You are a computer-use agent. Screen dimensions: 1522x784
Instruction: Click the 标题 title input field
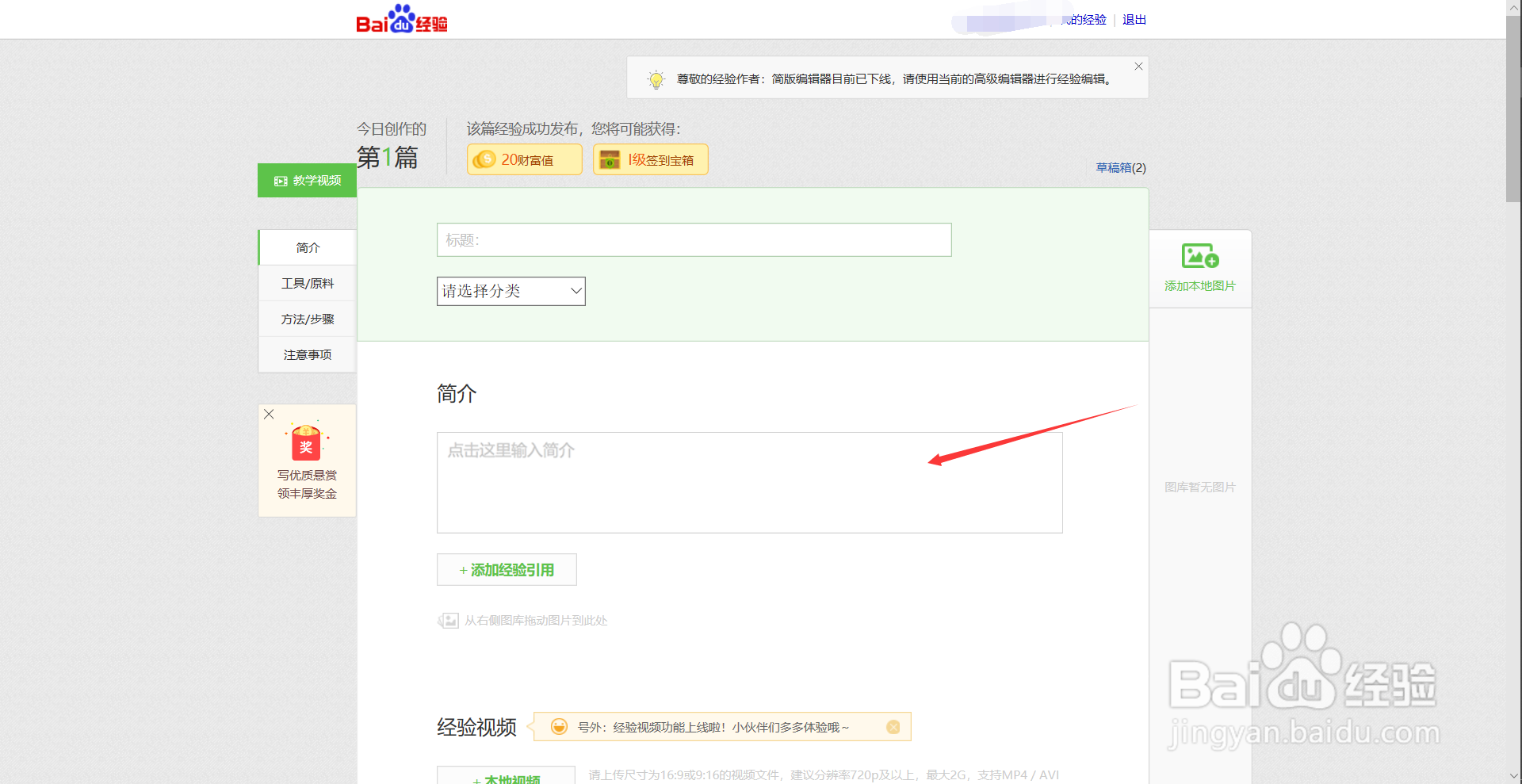click(694, 239)
